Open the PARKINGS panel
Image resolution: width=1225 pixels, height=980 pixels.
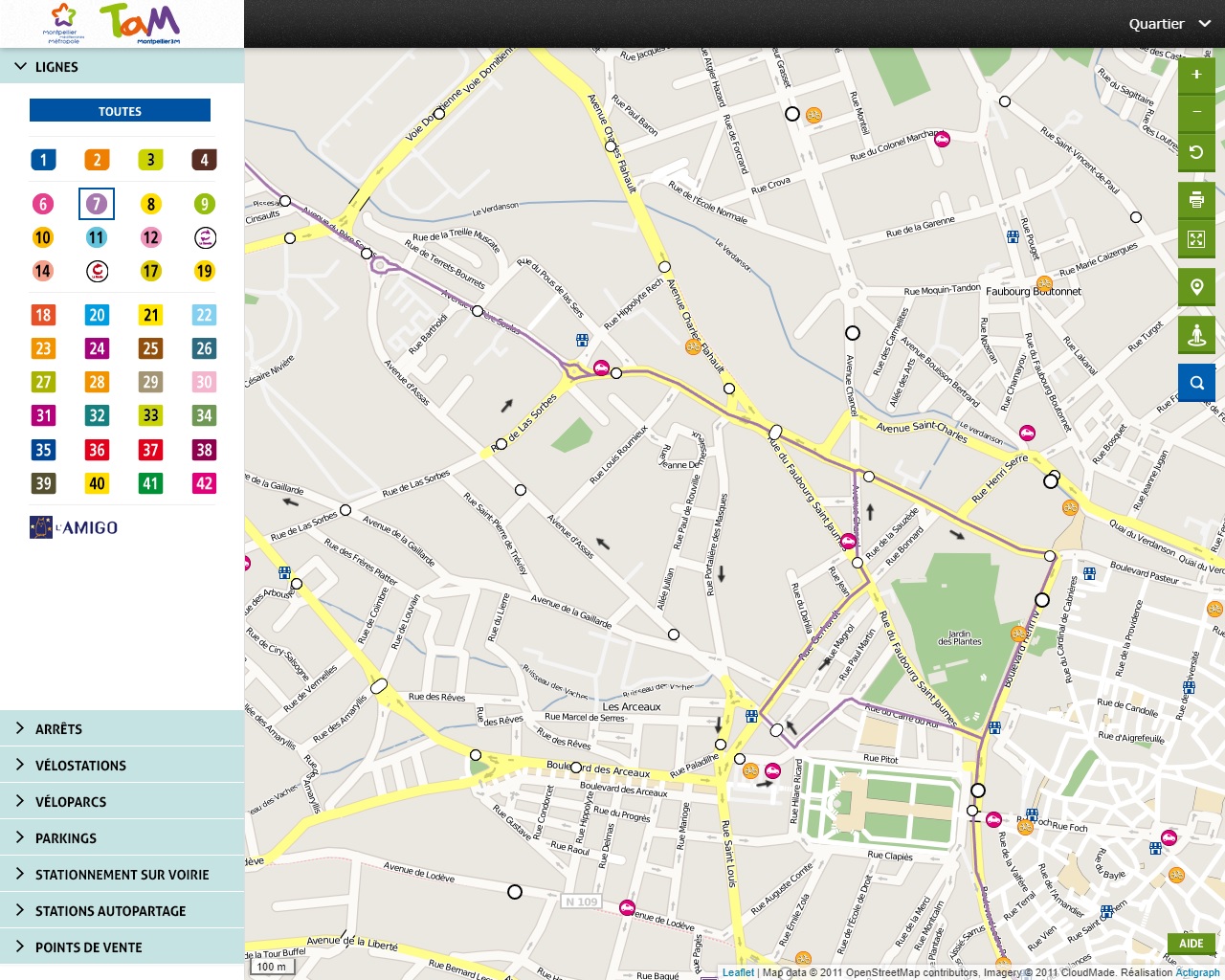(x=65, y=838)
